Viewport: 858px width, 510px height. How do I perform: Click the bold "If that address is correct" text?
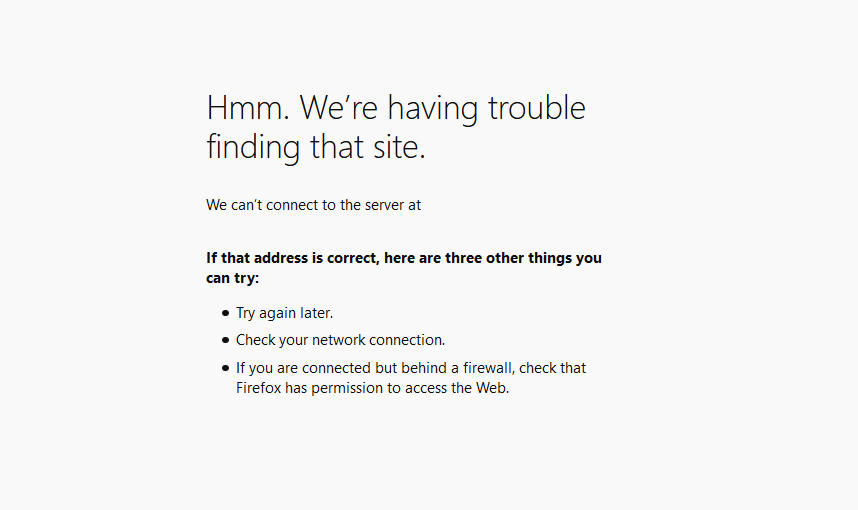coord(293,258)
